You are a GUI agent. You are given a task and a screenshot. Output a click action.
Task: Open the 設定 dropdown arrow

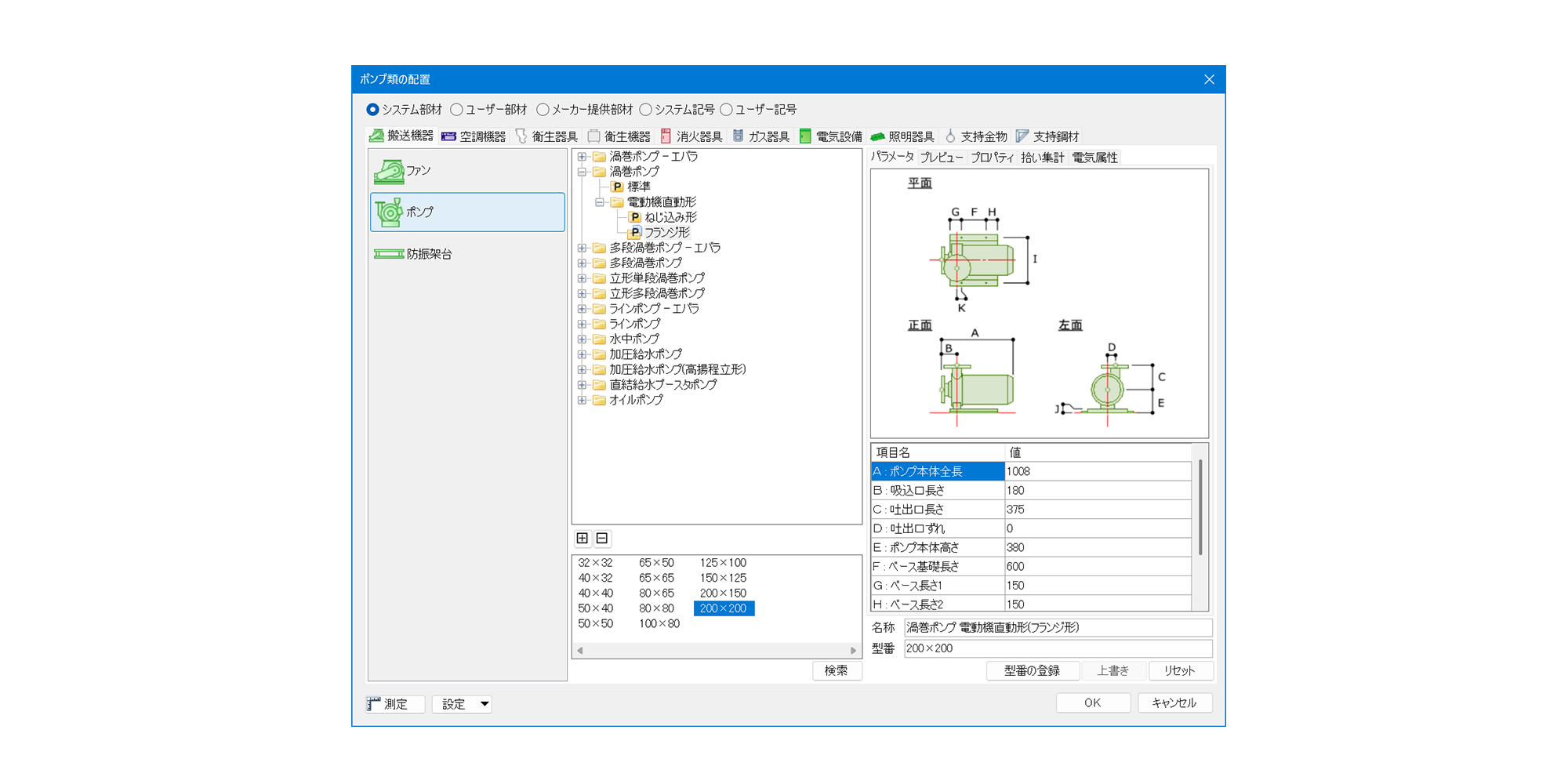485,704
